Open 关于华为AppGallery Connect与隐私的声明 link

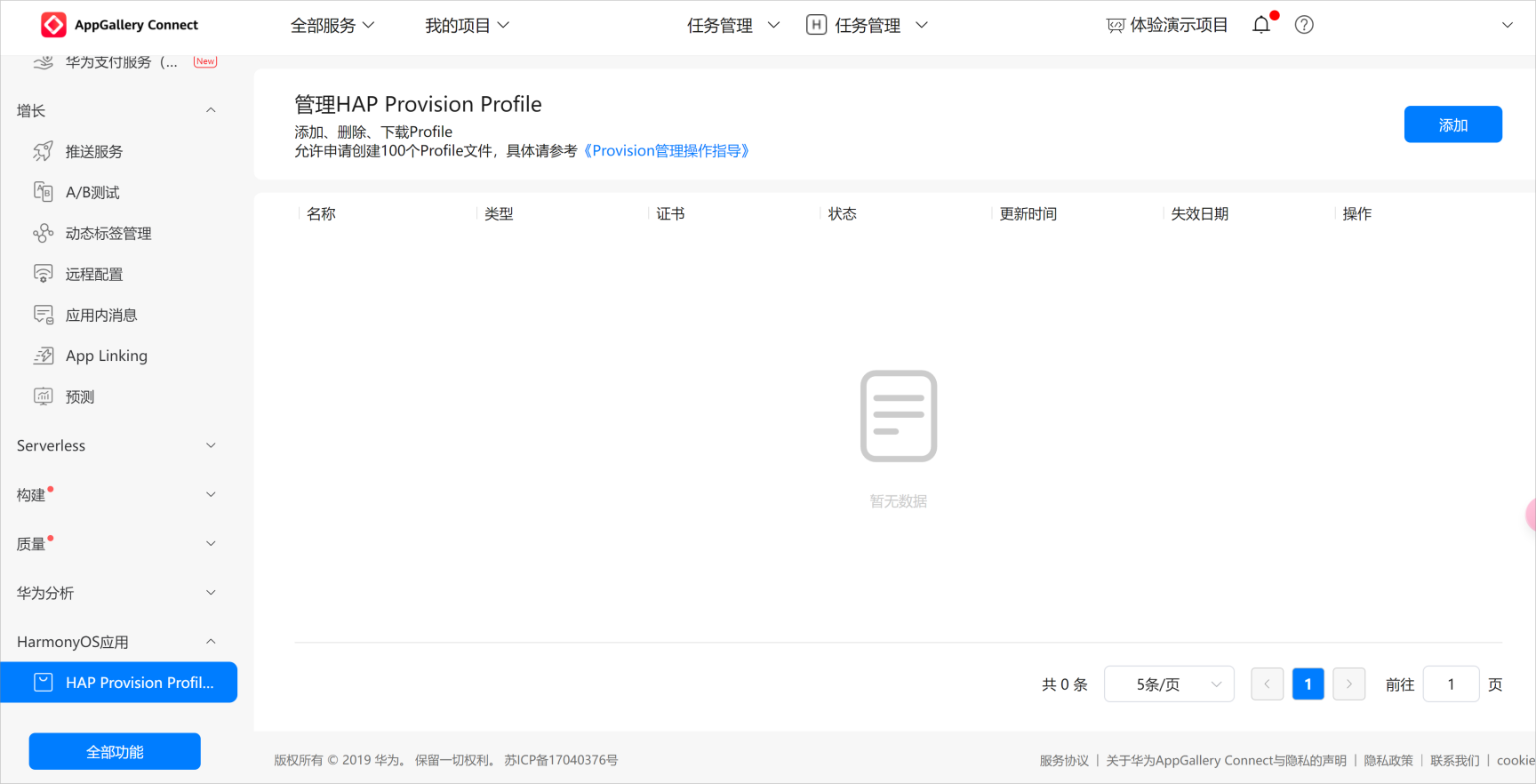(1226, 760)
